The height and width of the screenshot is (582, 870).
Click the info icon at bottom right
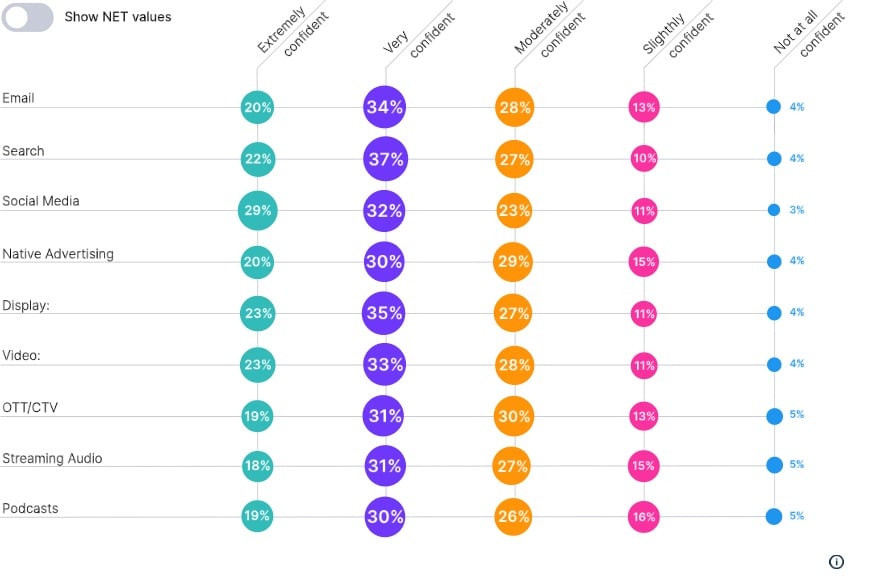[836, 561]
